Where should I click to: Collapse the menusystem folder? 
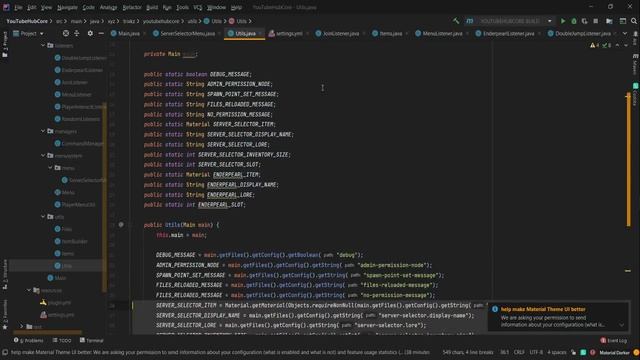43,156
